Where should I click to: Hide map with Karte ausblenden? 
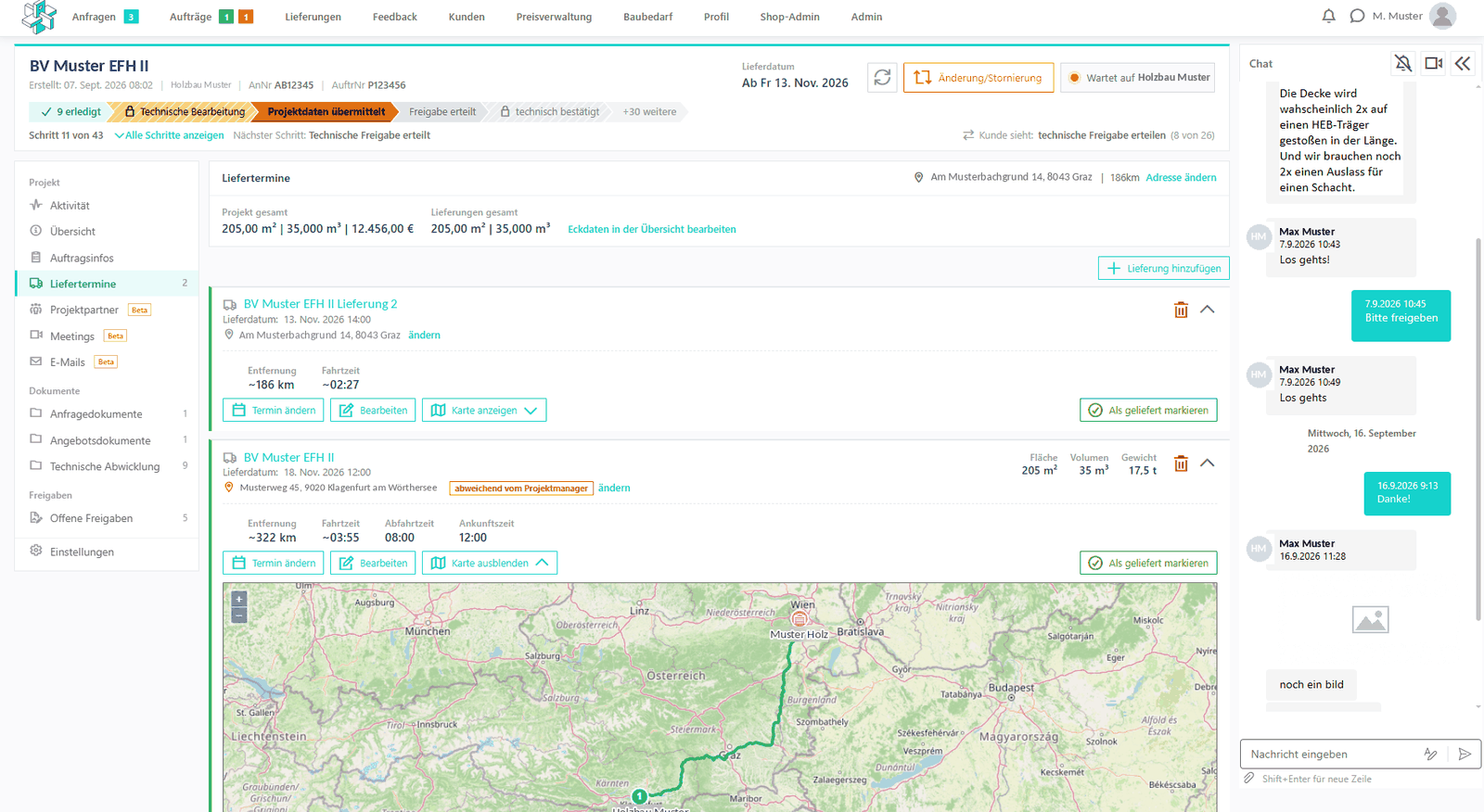pyautogui.click(x=490, y=564)
